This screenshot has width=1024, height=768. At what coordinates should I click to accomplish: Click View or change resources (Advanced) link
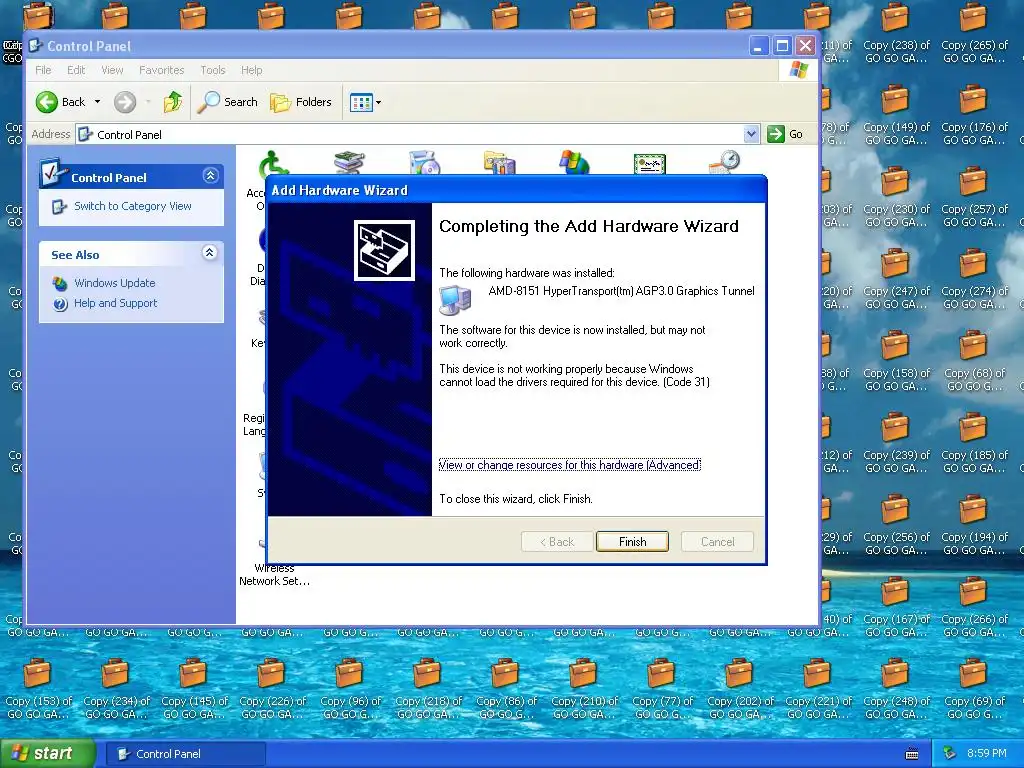(569, 465)
